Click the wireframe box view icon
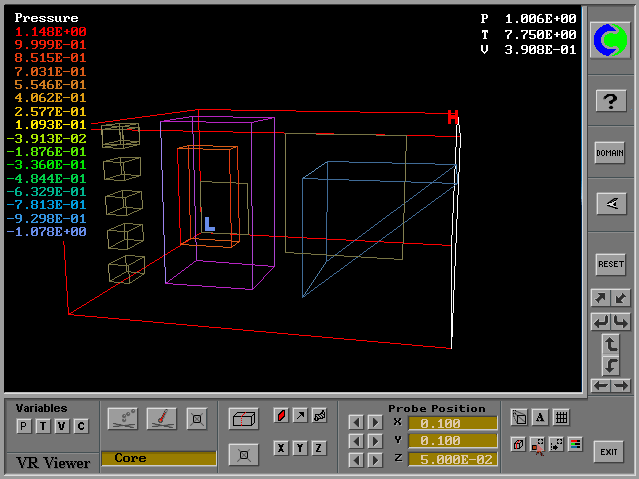639x479 pixels. point(243,420)
